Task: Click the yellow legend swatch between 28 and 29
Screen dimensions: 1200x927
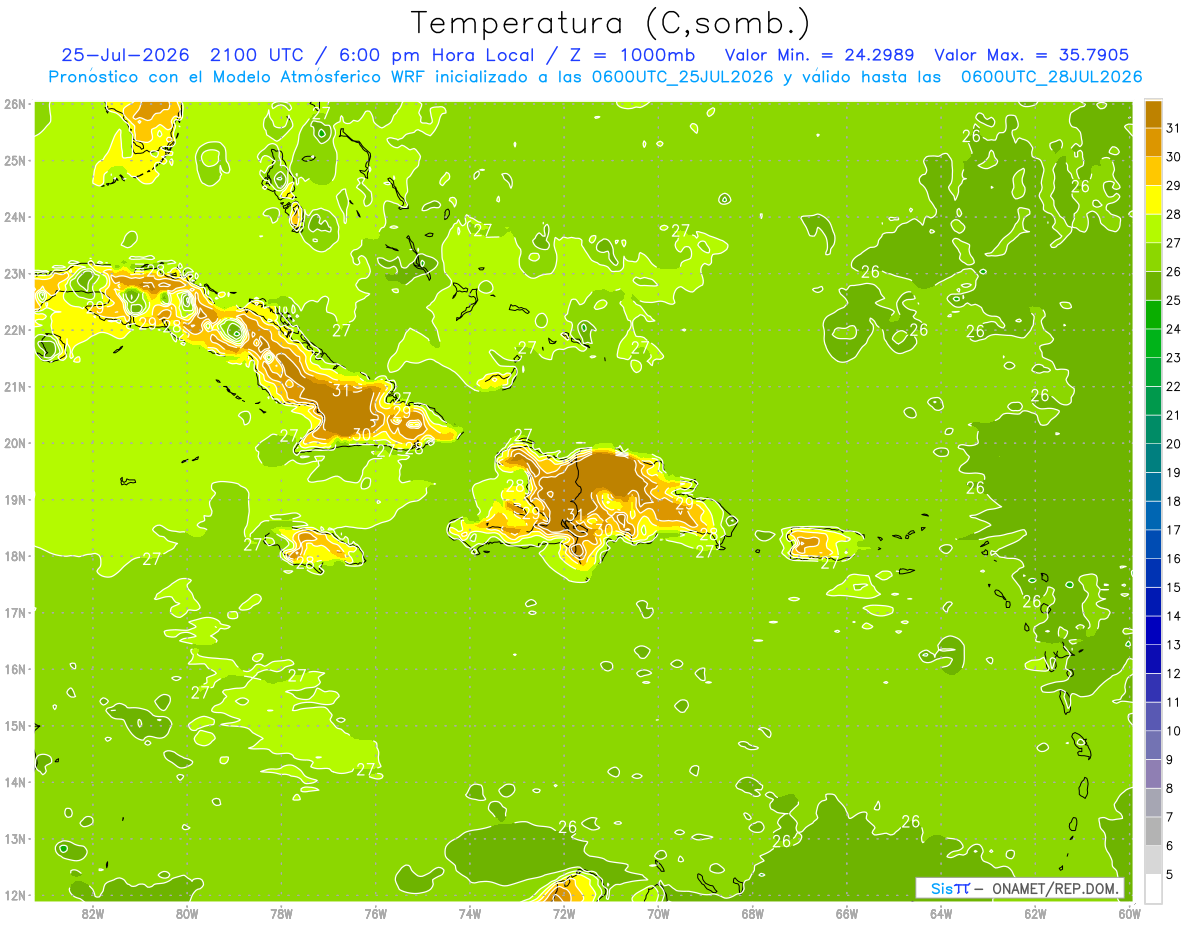Action: tap(1153, 200)
